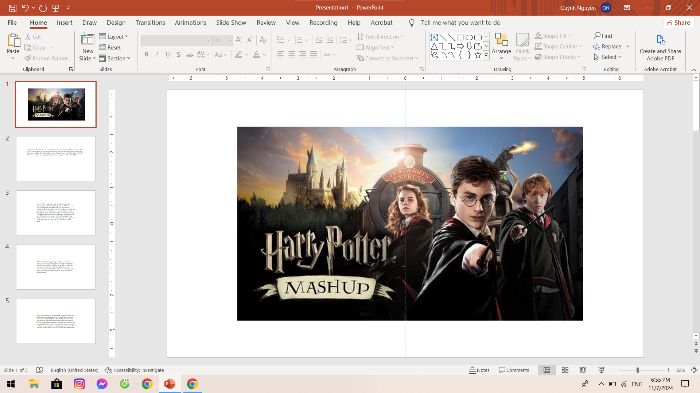Screen dimensions: 700x393
Task: Select the Harry Potter Mashup image on slide
Action: 409,224
